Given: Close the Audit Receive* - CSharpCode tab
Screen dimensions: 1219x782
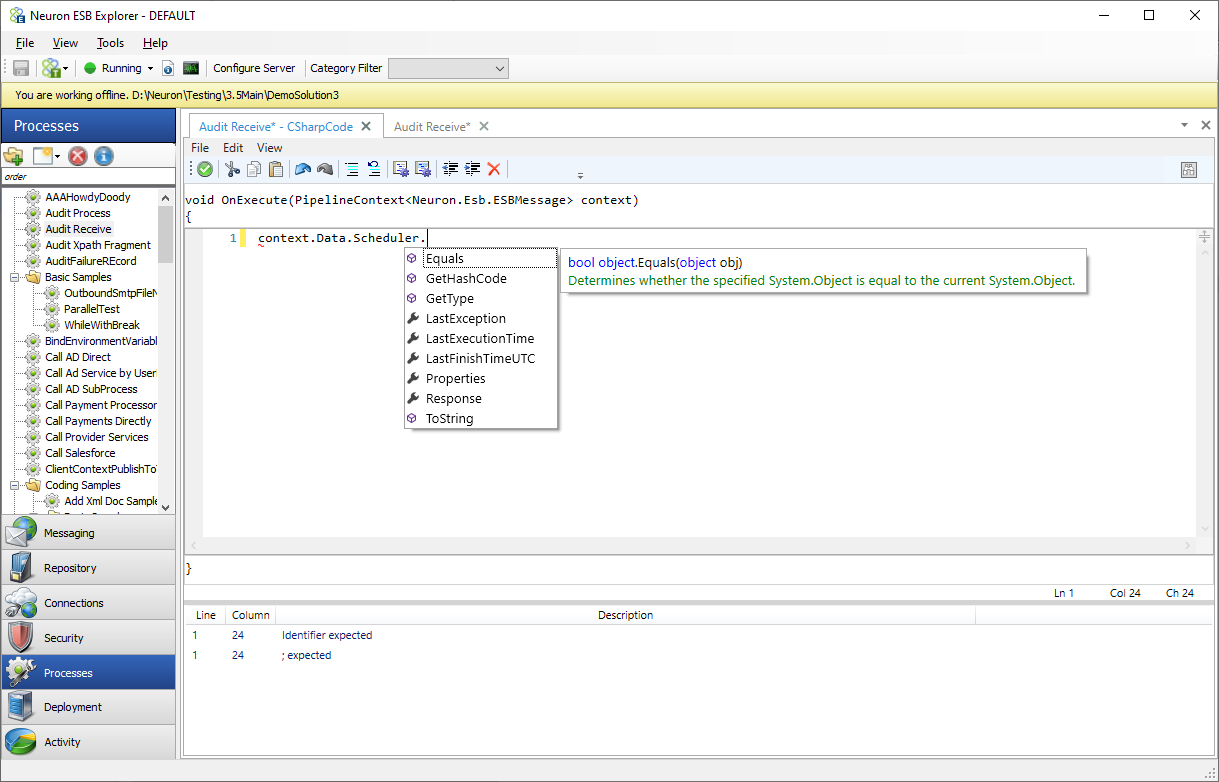Looking at the screenshot, I should (366, 126).
